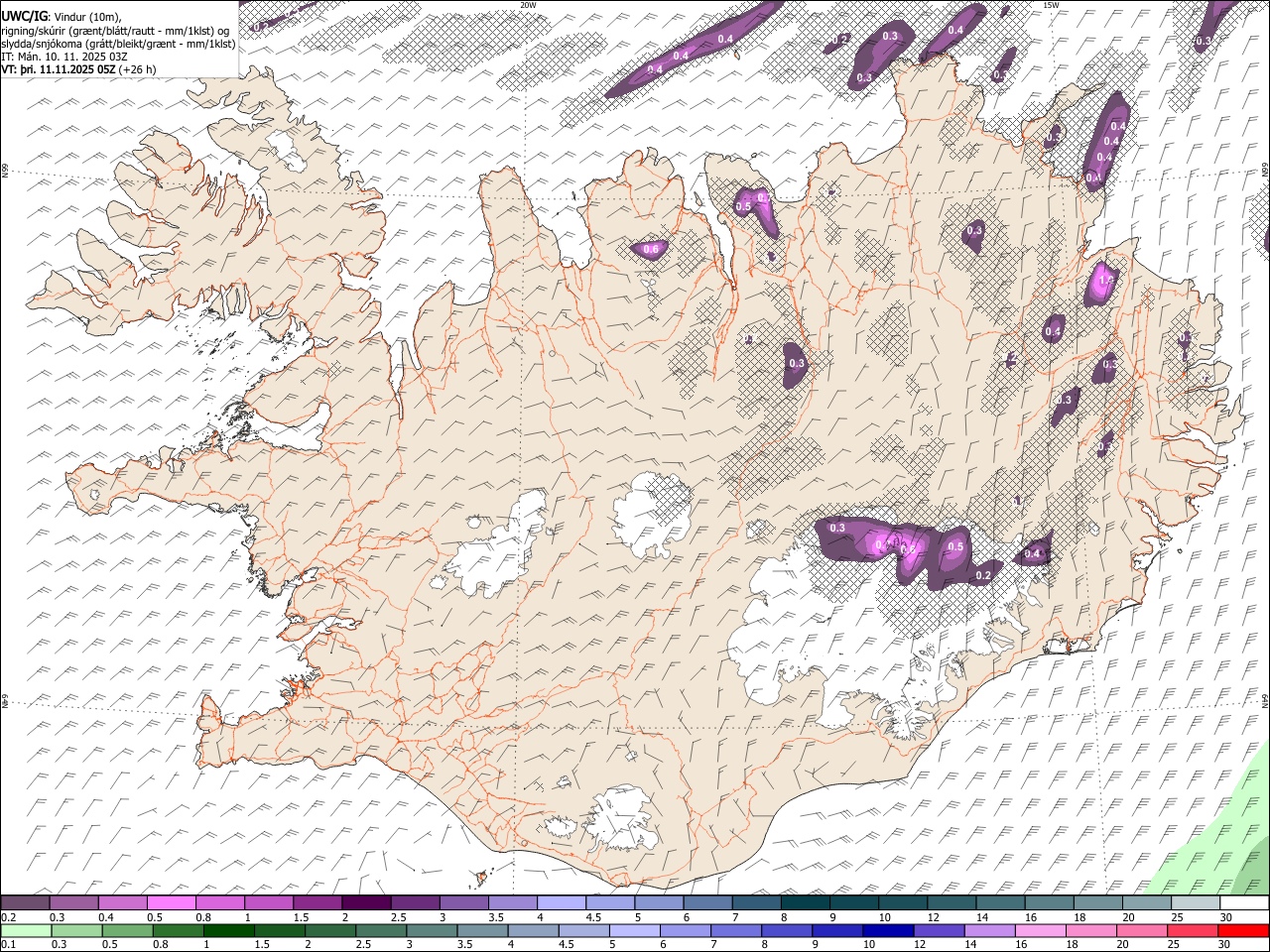Click the '0.1' value on the rain scale row

pyautogui.click(x=8, y=945)
